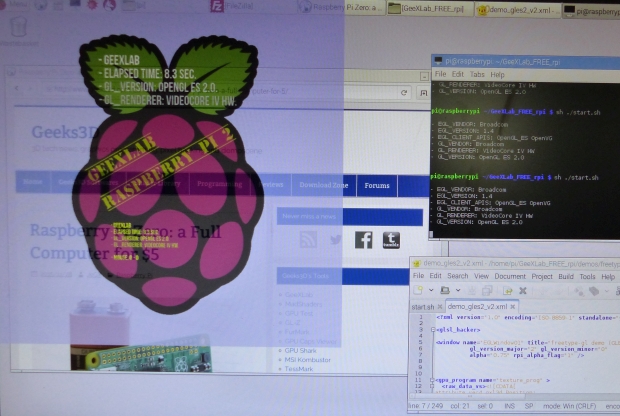
Task: Open the Edit menu in the terminal window
Action: [x=457, y=74]
